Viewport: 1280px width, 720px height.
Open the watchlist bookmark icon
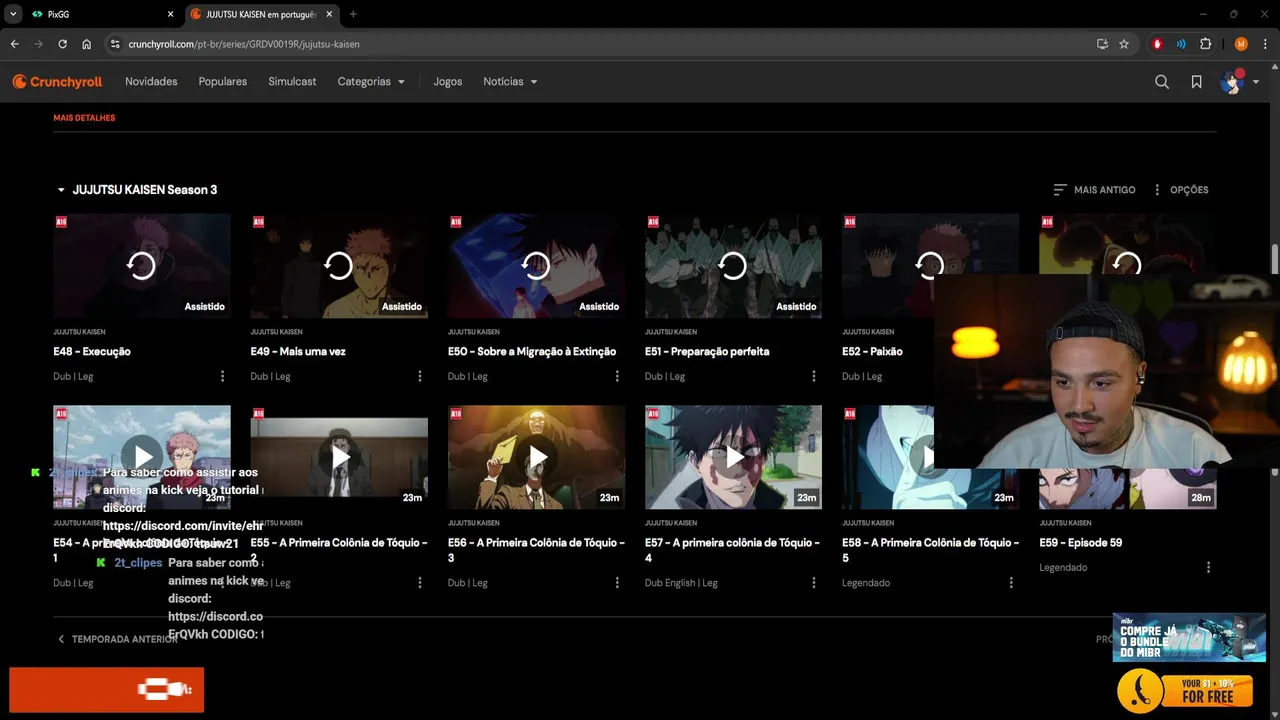point(1196,82)
